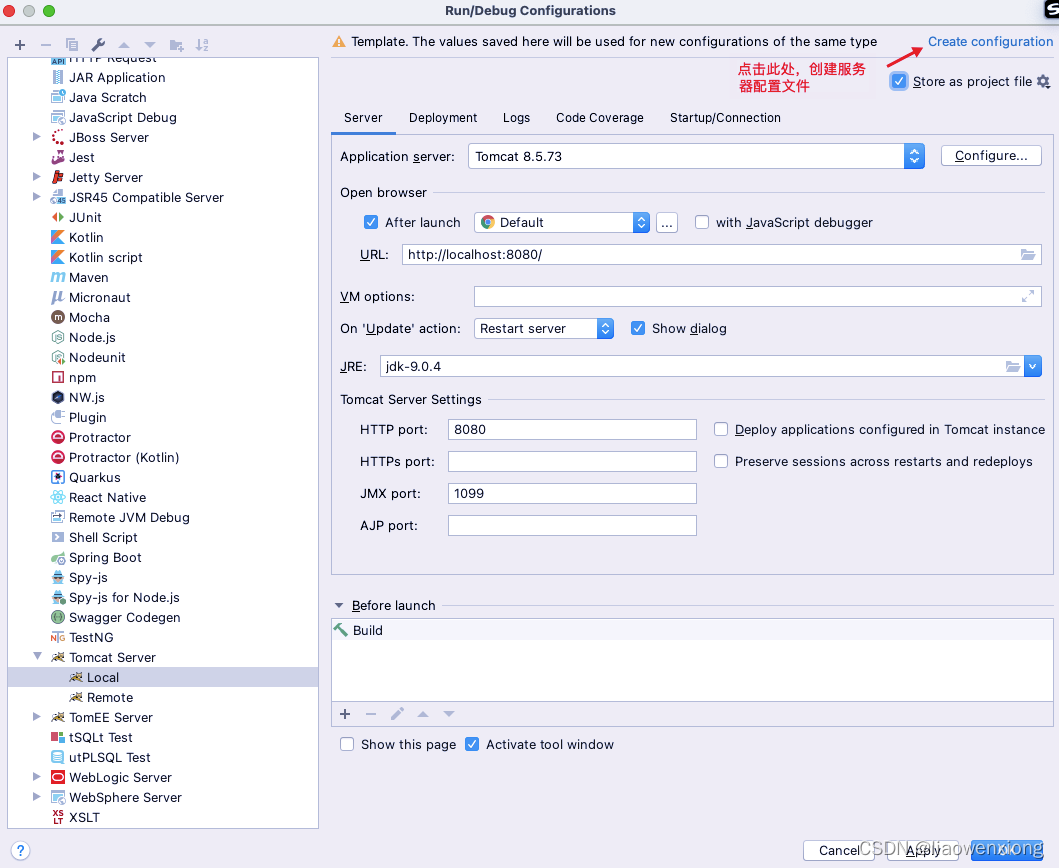Image resolution: width=1059 pixels, height=868 pixels.
Task: Collapse the Before launch section
Action: click(x=339, y=606)
